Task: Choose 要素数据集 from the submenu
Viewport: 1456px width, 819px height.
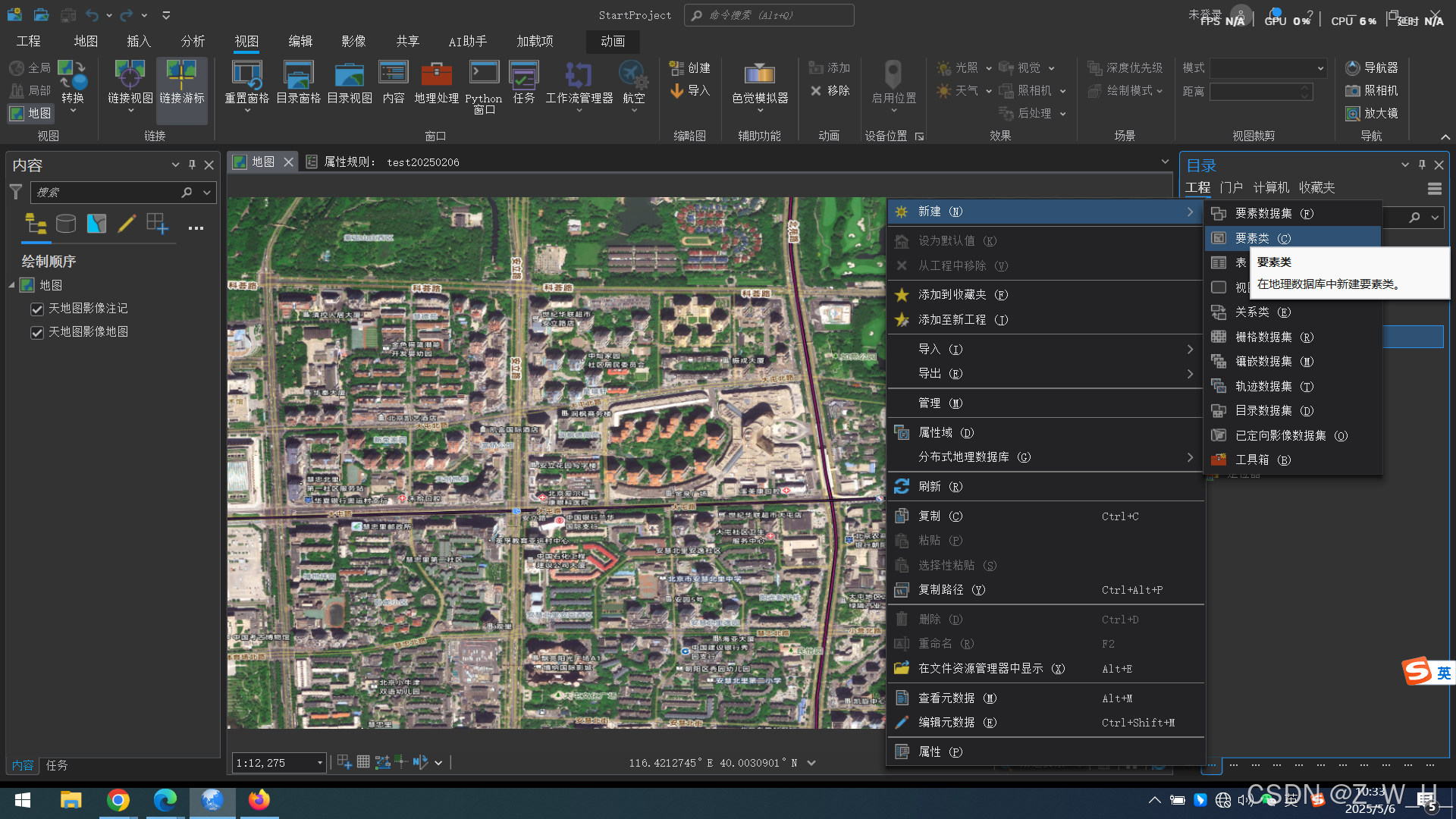Action: click(1263, 213)
